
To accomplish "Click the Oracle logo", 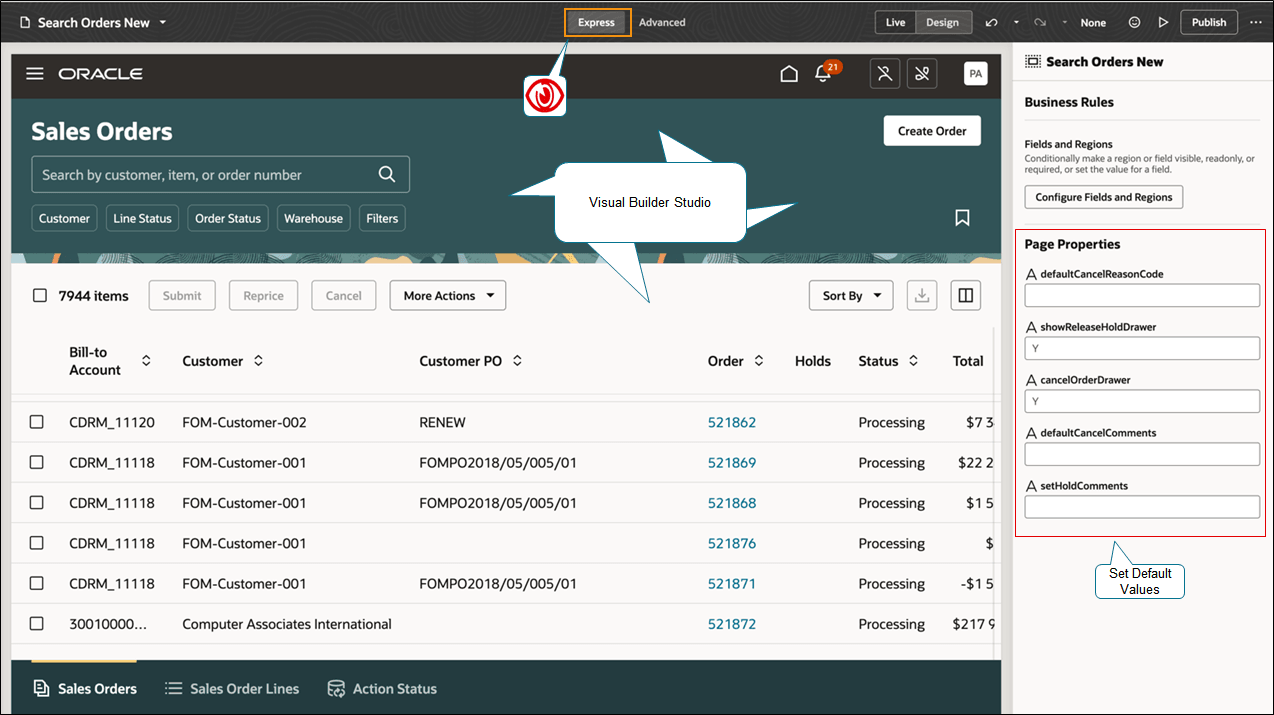I will pyautogui.click(x=100, y=74).
